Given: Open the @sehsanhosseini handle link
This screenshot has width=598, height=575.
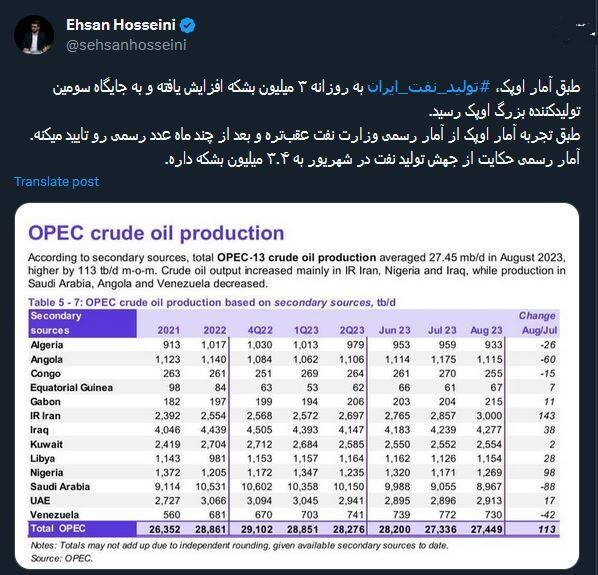Looking at the screenshot, I should pyautogui.click(x=126, y=45).
